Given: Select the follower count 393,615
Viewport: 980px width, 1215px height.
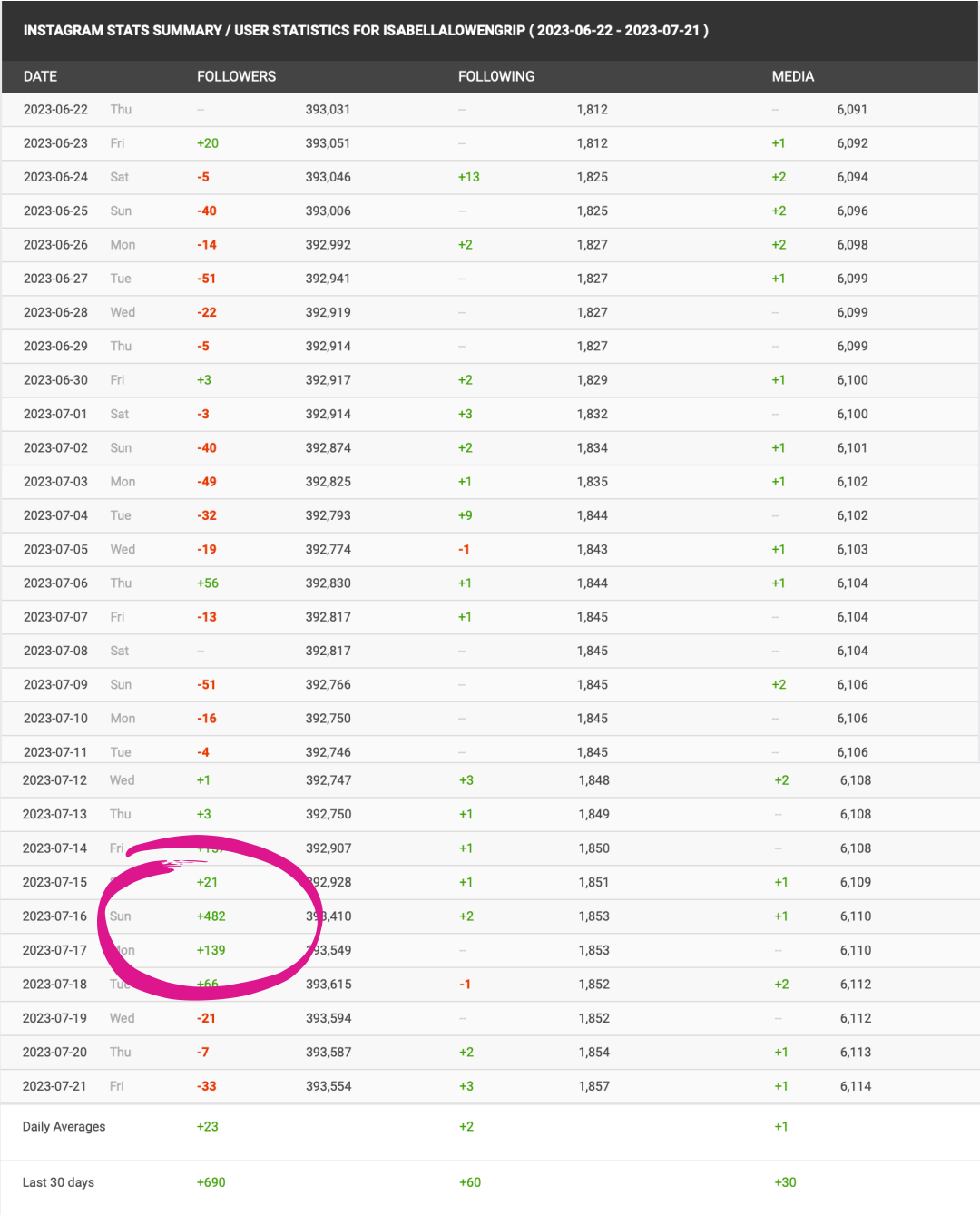Looking at the screenshot, I should coord(328,985).
